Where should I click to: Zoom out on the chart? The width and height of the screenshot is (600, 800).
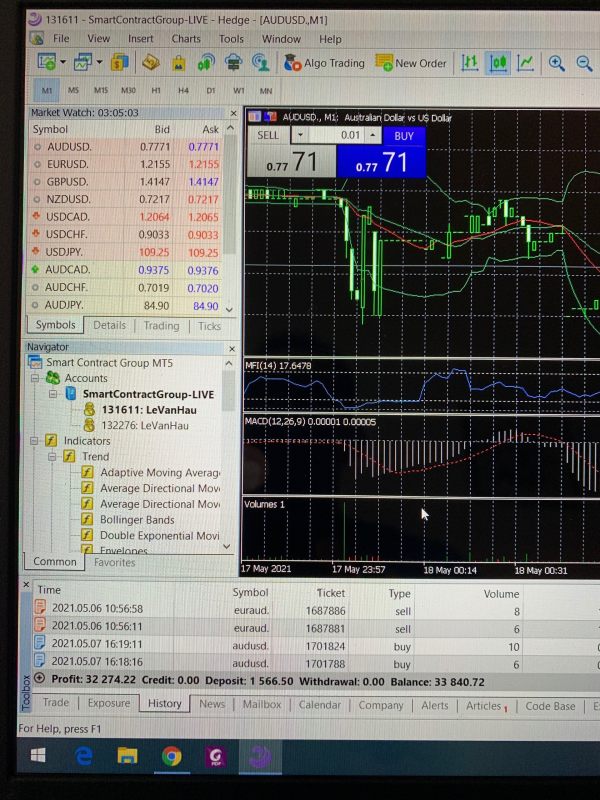[584, 63]
